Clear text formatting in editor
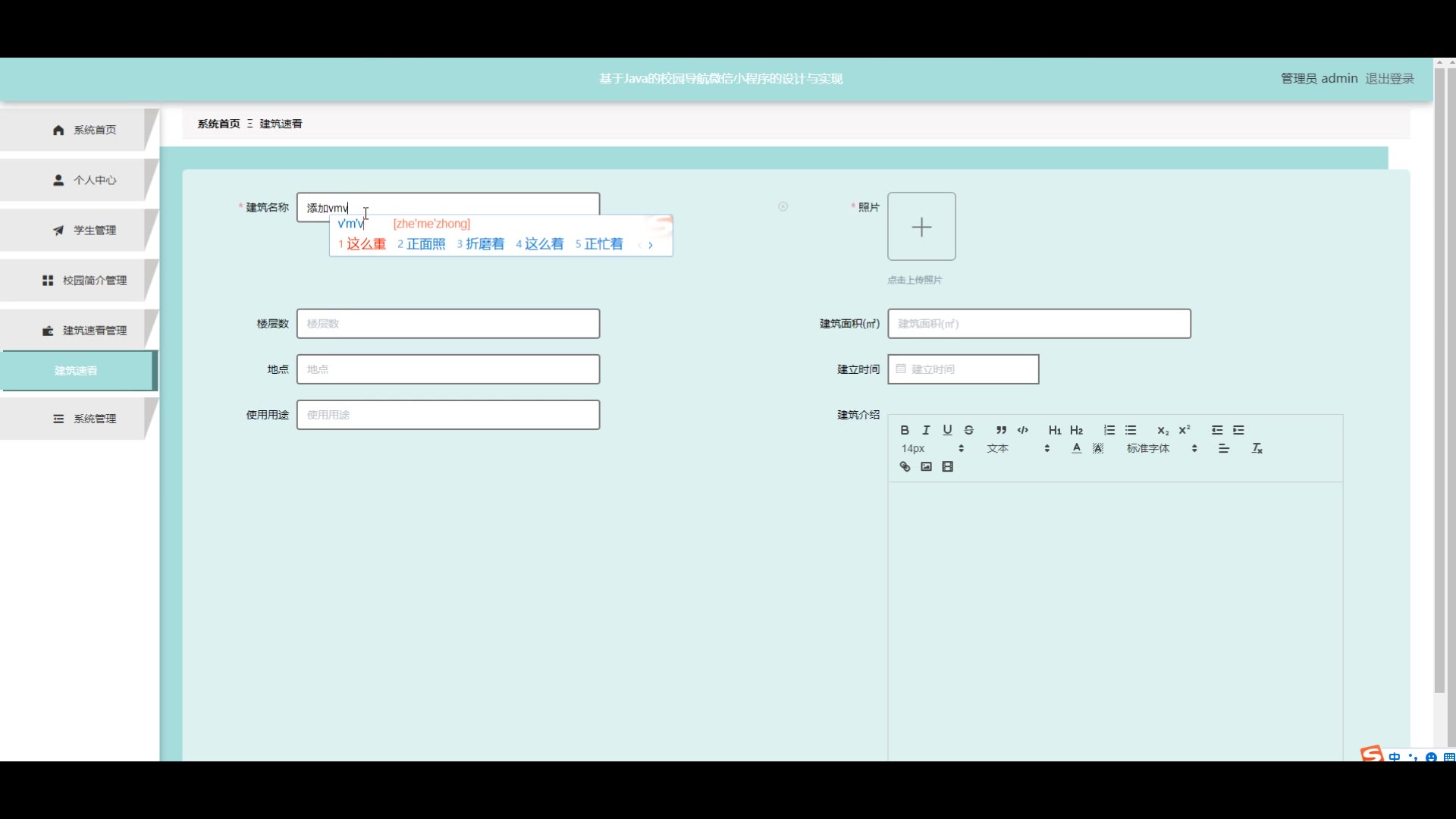The image size is (1456, 819). pyautogui.click(x=1257, y=449)
